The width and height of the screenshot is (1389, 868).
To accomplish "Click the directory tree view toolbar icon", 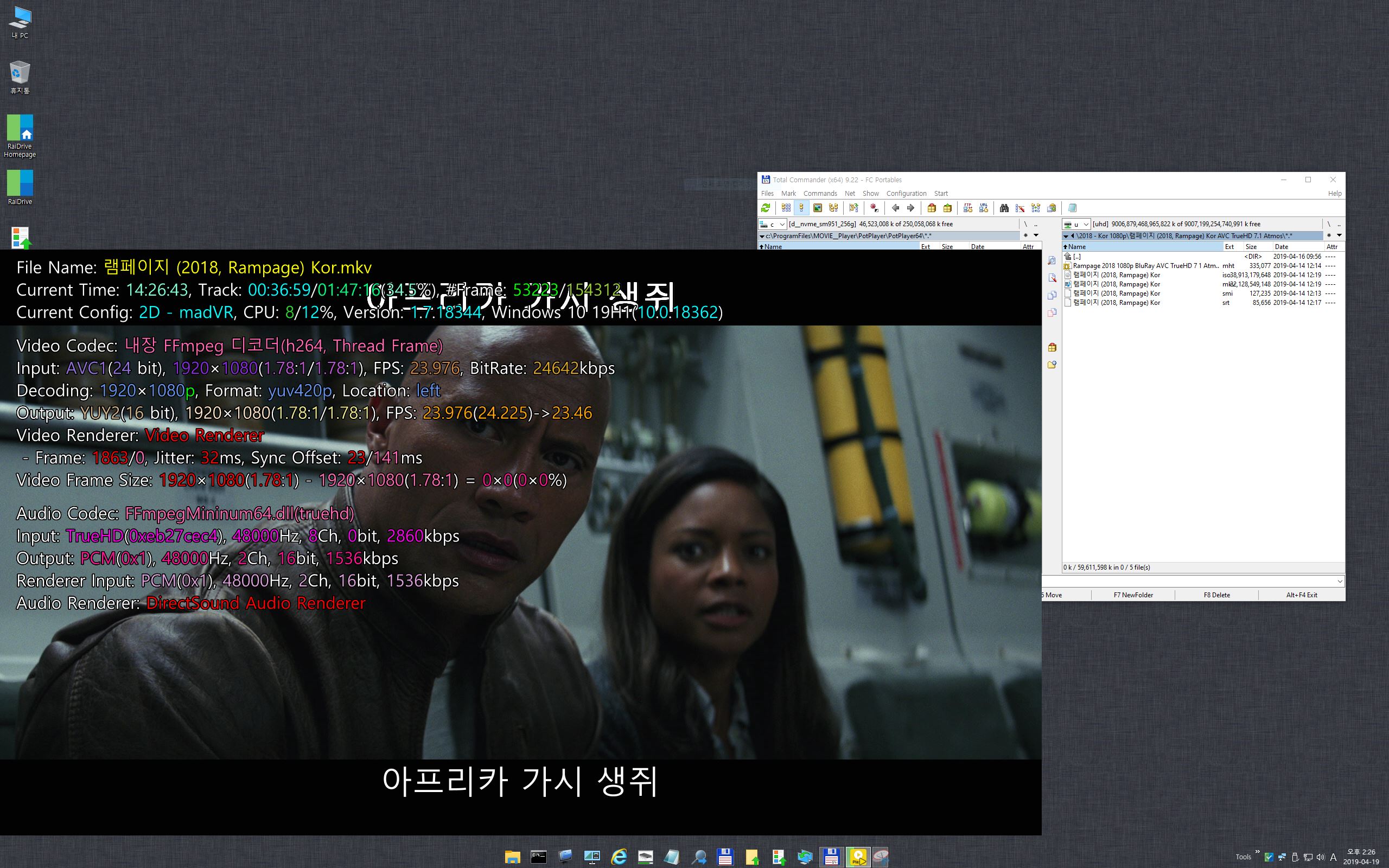I will pos(833,208).
